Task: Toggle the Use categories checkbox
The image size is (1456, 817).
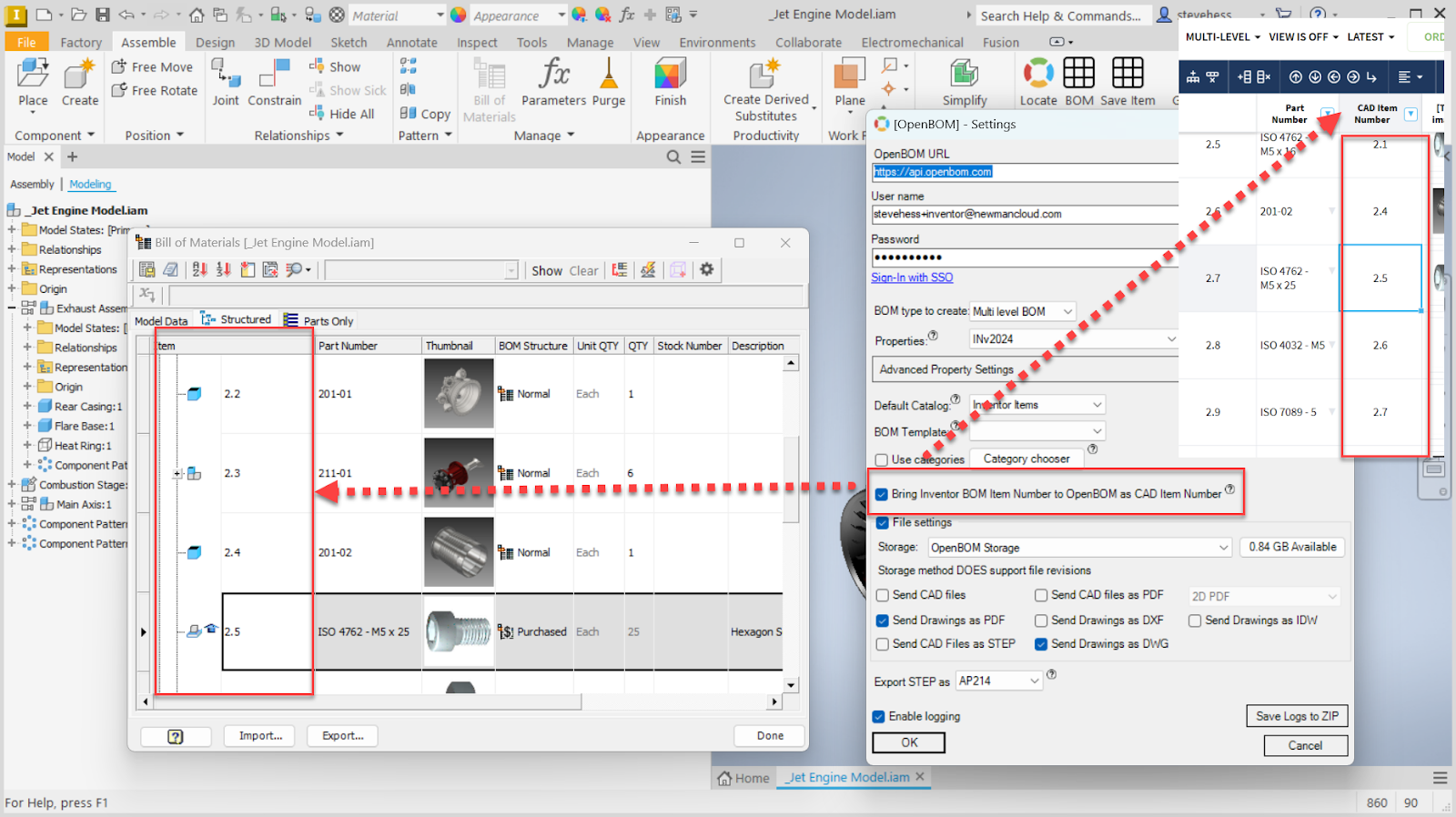Action: (x=881, y=459)
